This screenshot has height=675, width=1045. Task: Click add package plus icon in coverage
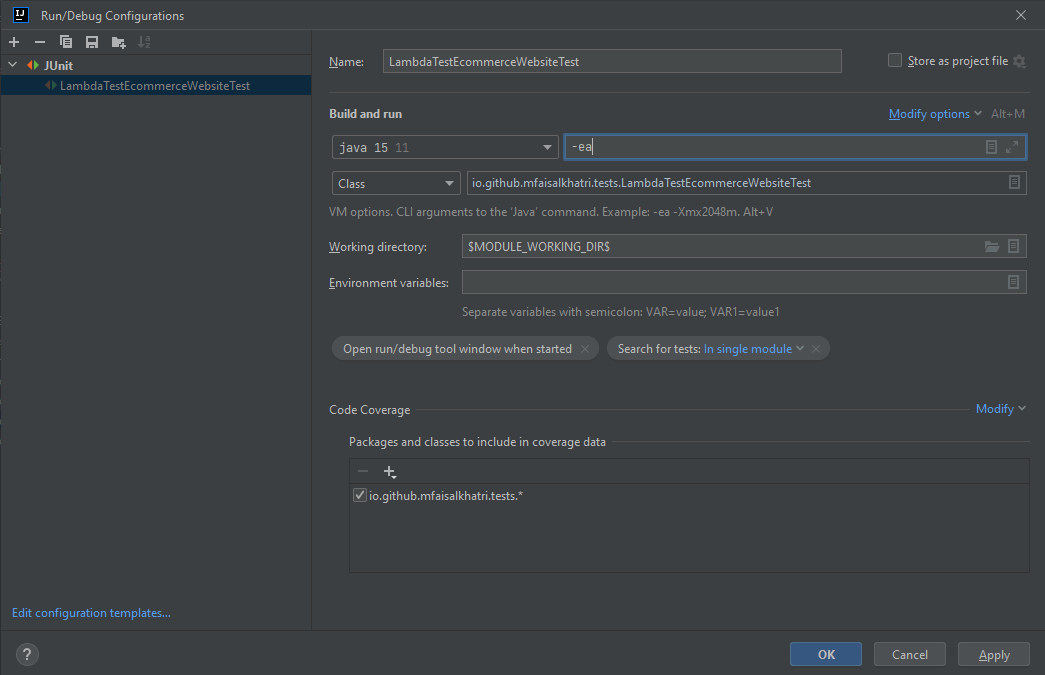click(x=390, y=472)
